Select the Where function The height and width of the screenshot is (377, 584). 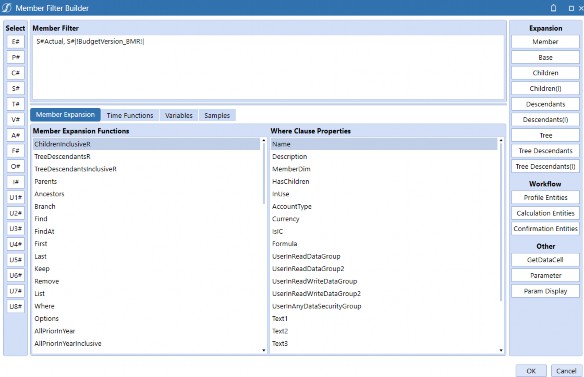[x=146, y=306]
